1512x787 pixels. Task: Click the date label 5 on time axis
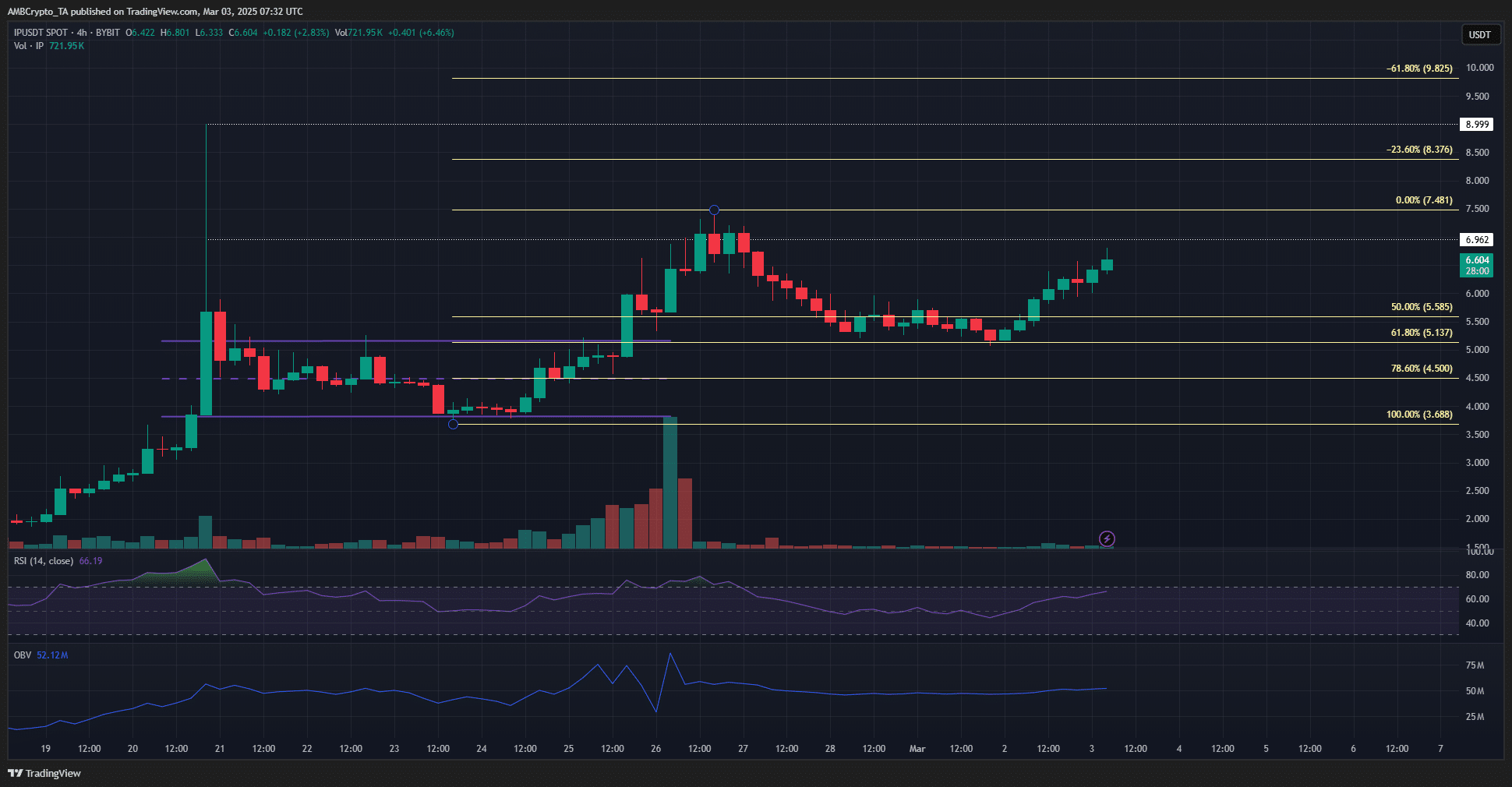(1266, 749)
